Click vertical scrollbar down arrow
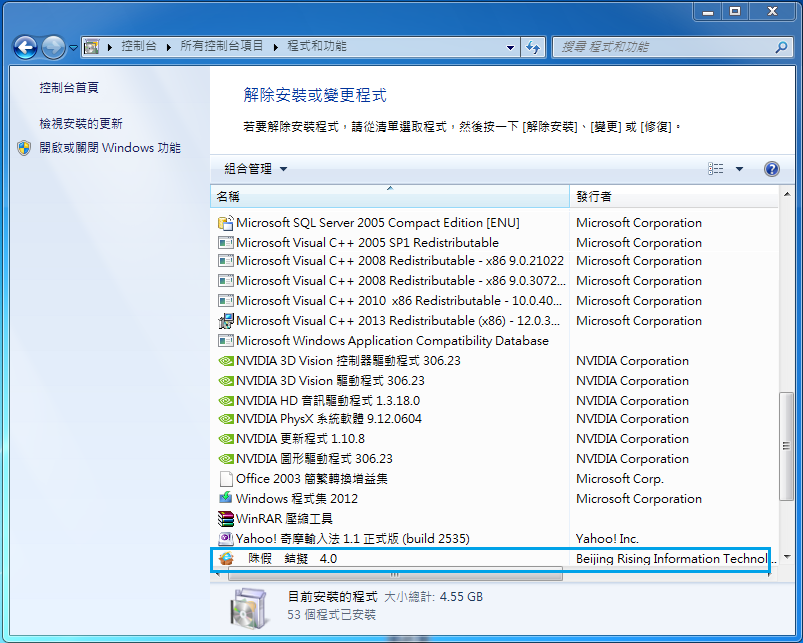 tap(787, 557)
